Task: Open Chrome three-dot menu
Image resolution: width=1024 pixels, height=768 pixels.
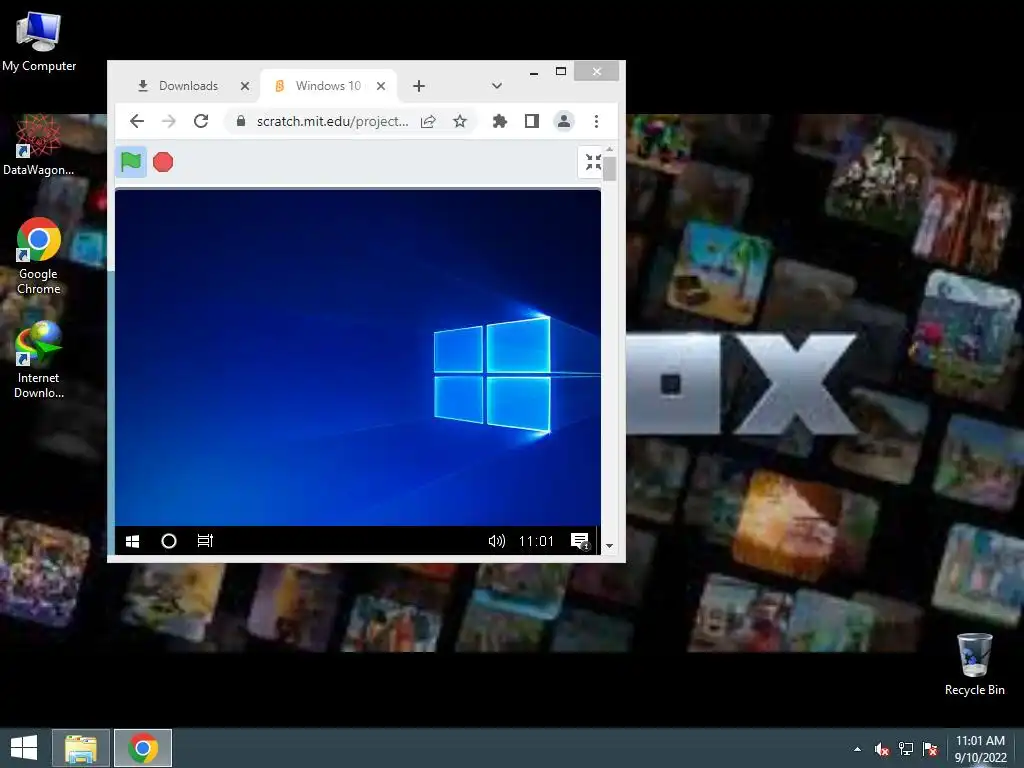Action: (596, 121)
